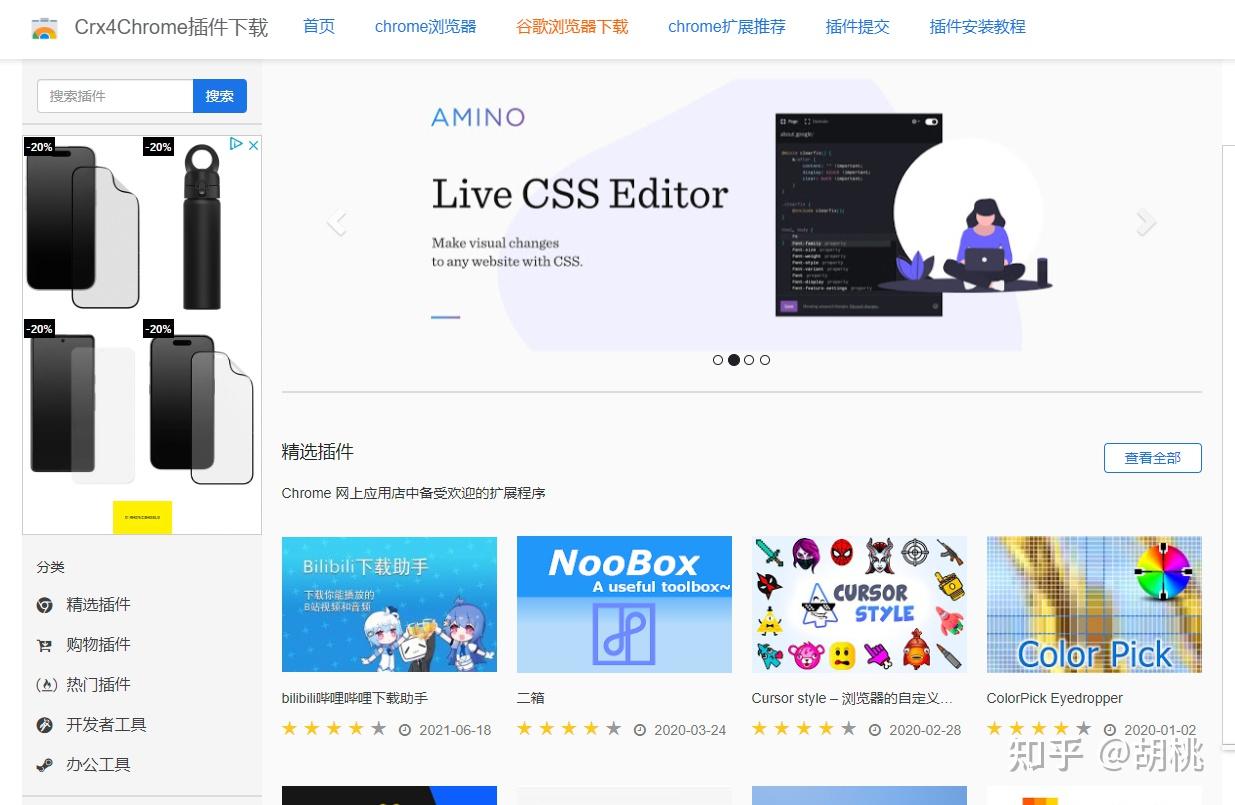Select the 热门插件 flame icon
The image size is (1235, 805).
click(x=45, y=684)
